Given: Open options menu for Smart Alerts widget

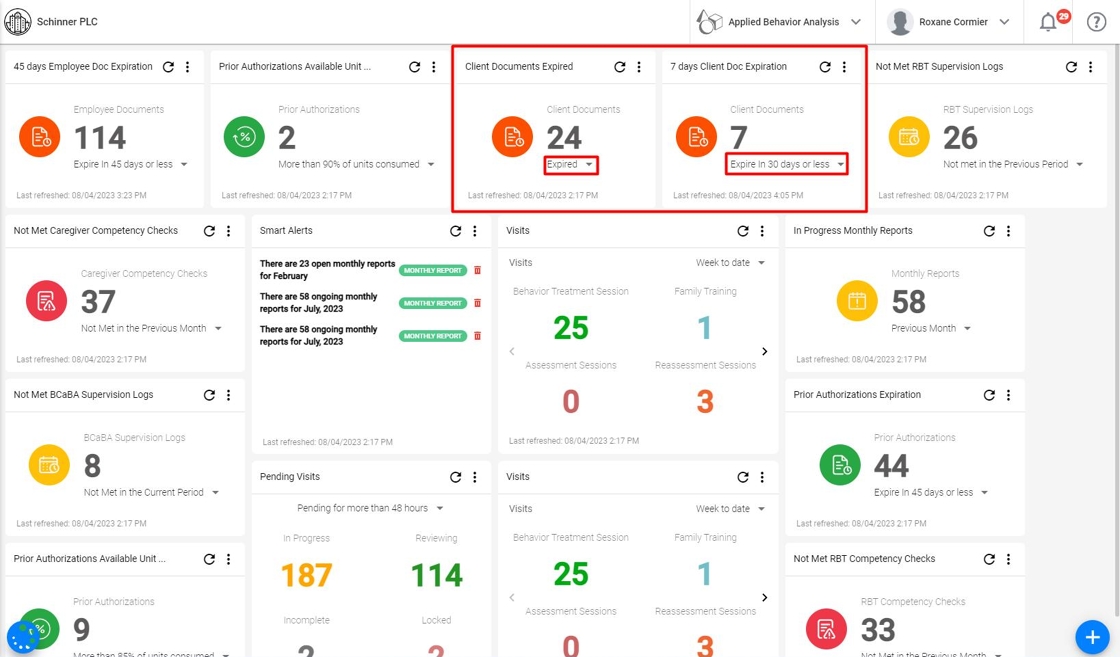Looking at the screenshot, I should 475,231.
